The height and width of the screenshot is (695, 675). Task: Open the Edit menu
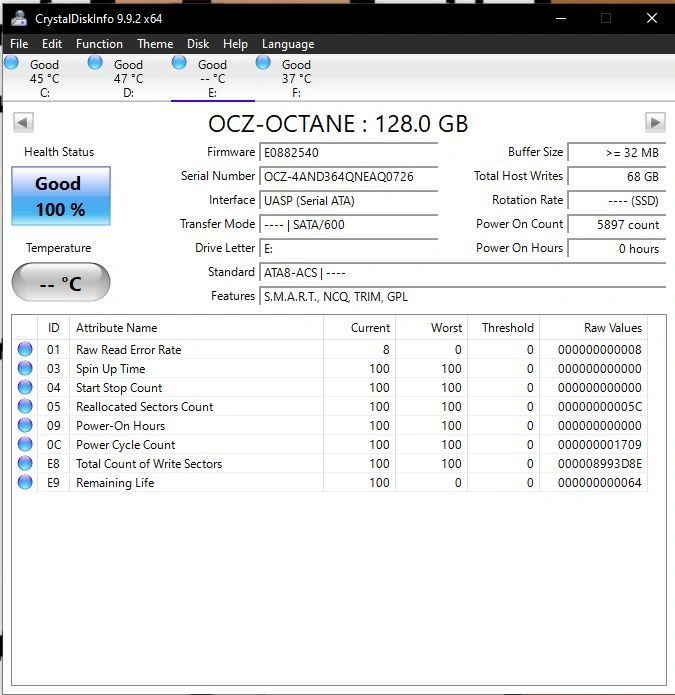point(52,44)
